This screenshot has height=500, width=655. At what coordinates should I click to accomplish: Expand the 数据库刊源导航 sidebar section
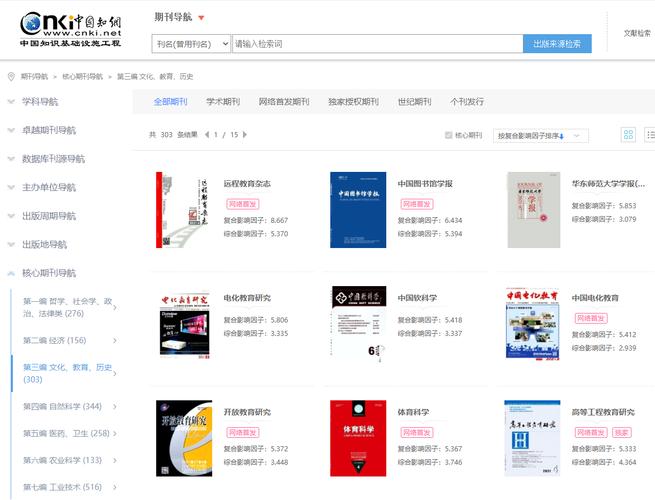click(x=53, y=159)
